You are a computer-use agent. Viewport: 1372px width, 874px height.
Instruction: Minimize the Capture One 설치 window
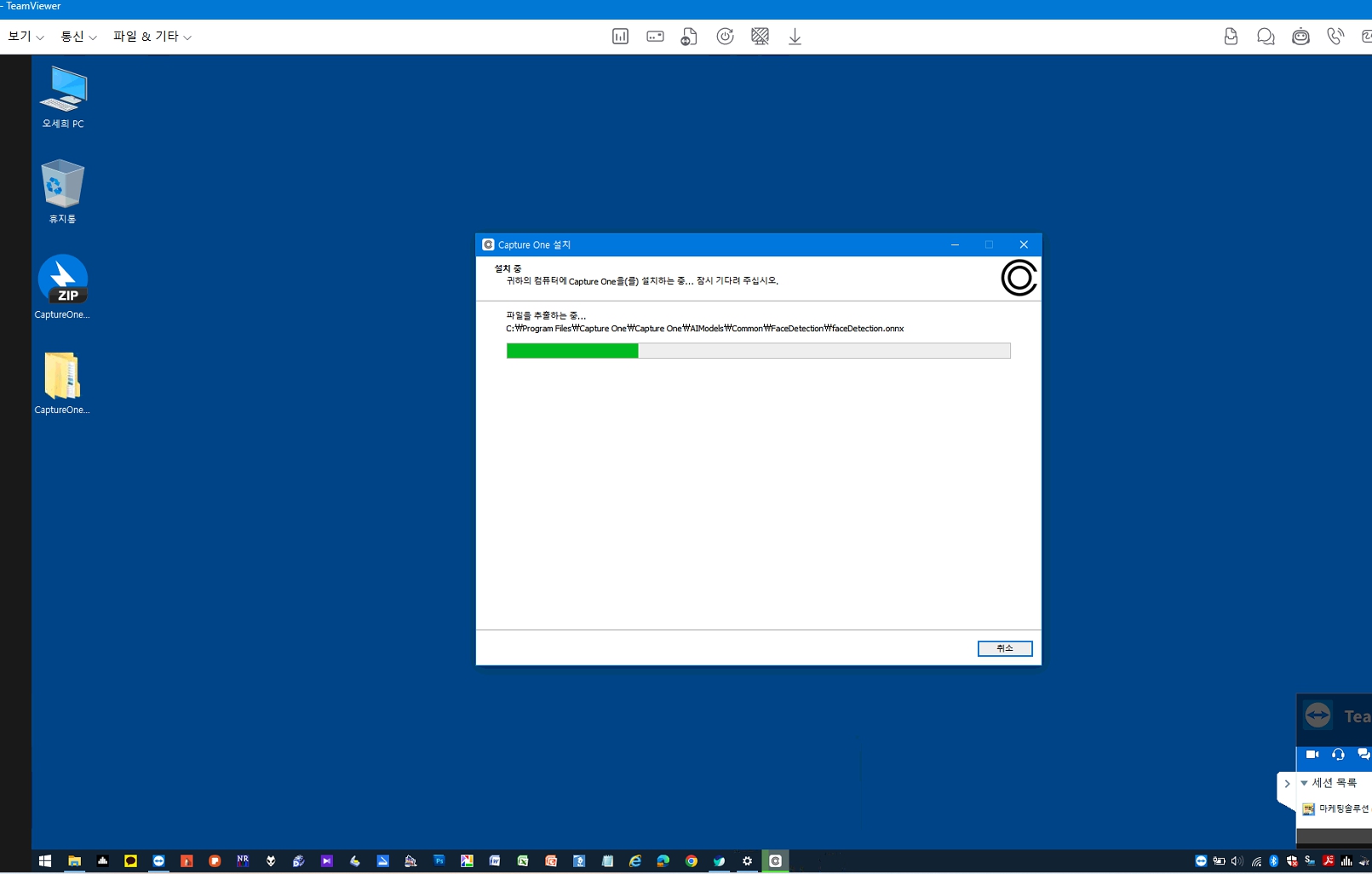pos(955,244)
